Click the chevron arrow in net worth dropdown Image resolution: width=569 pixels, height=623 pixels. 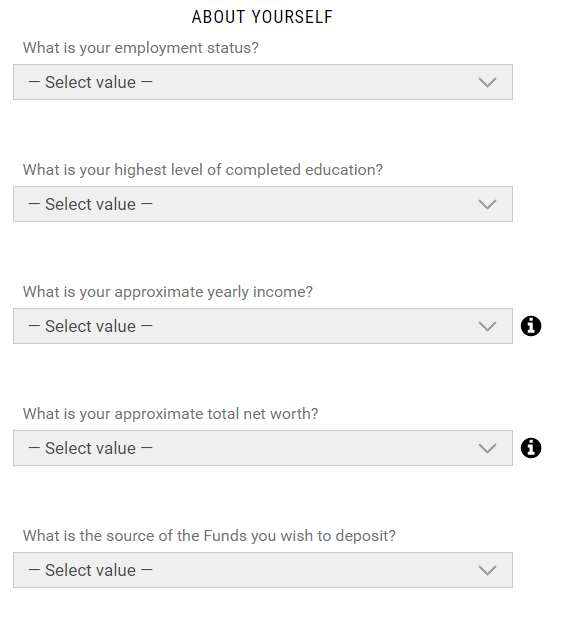487,449
